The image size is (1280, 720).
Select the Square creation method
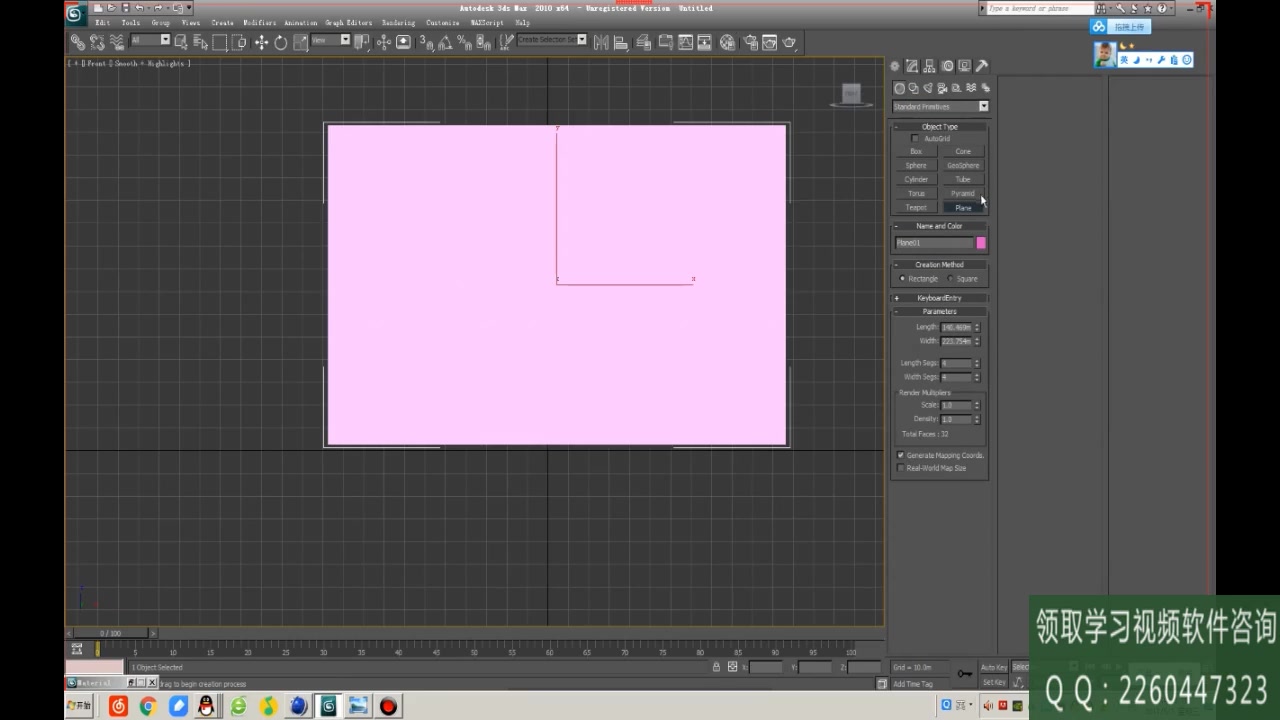point(950,279)
